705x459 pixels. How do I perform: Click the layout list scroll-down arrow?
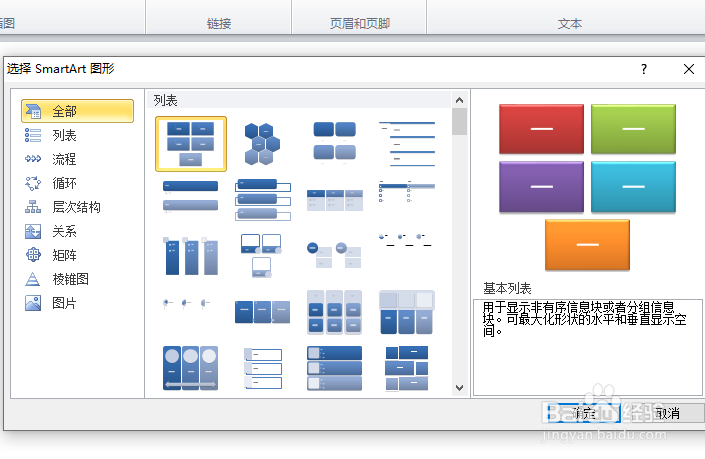(459, 388)
